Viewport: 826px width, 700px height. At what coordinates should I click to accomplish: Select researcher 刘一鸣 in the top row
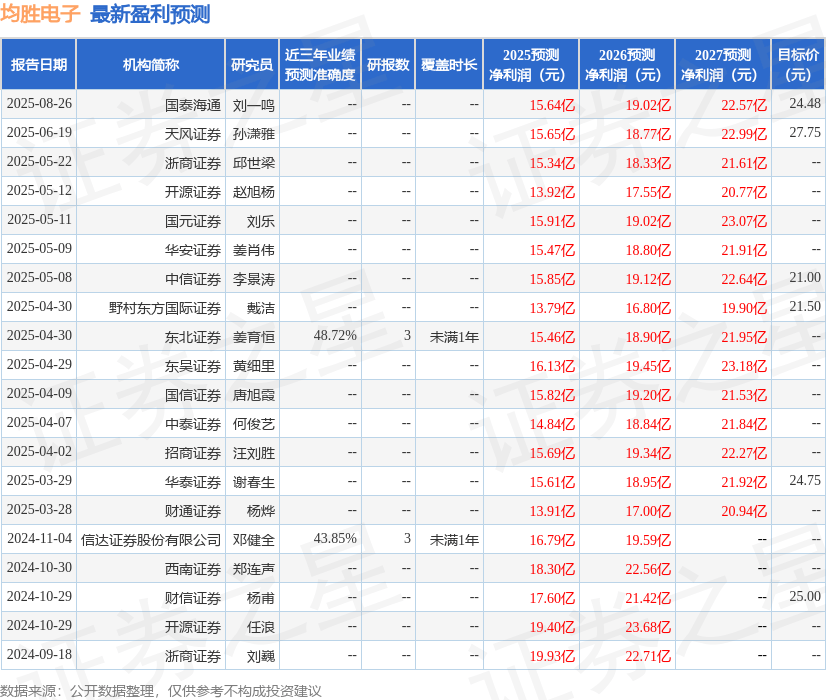pyautogui.click(x=255, y=104)
